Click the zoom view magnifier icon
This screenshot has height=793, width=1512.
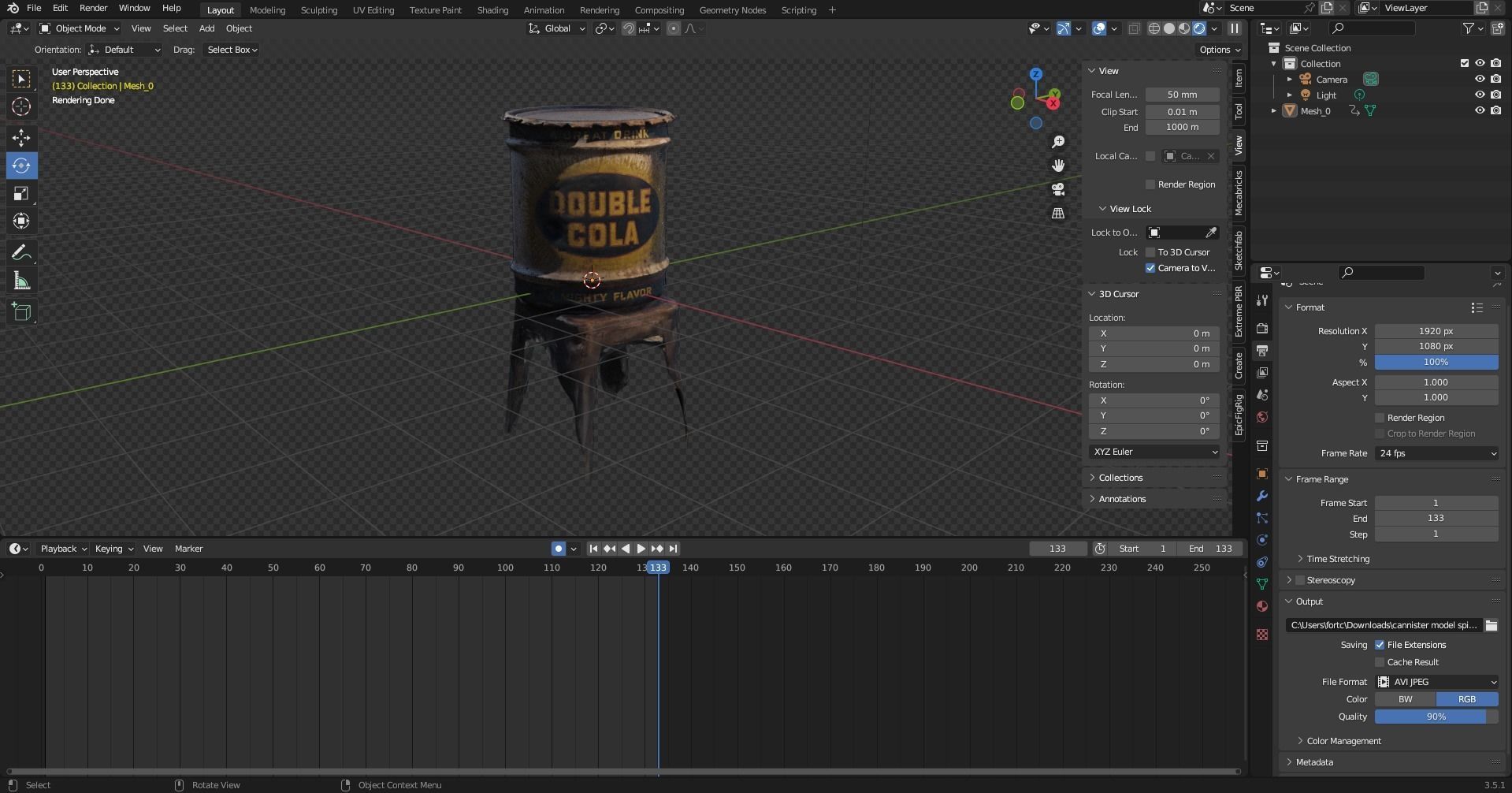[1058, 142]
